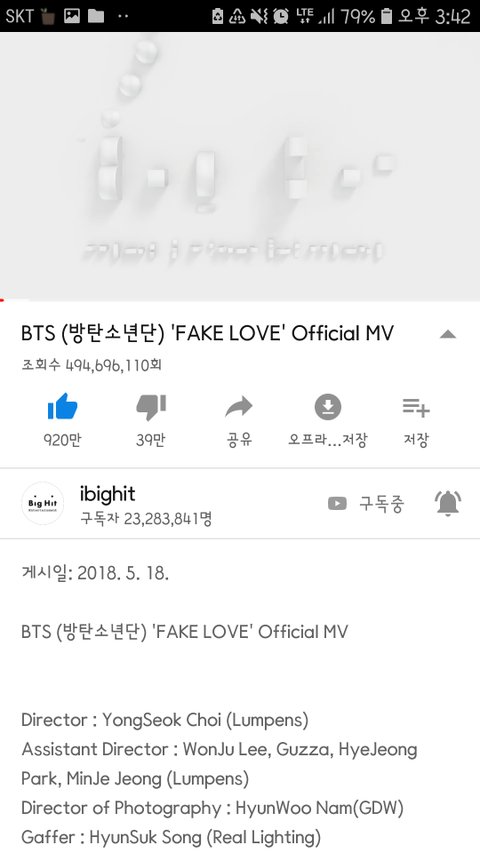The image size is (480, 853).
Task: Collapse the description with the up arrow
Action: [447, 334]
